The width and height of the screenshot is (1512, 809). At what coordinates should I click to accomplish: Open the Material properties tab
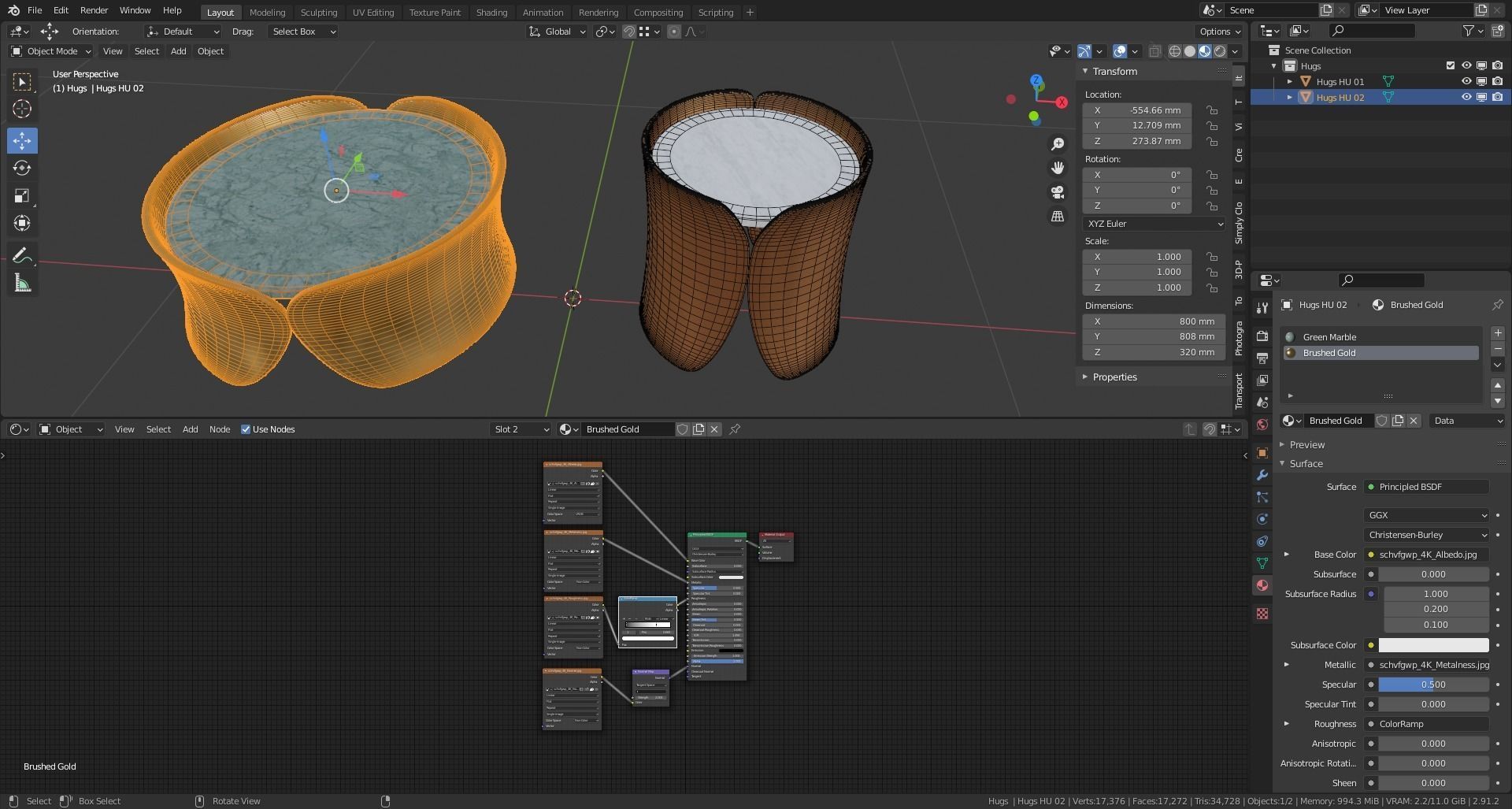(1262, 585)
